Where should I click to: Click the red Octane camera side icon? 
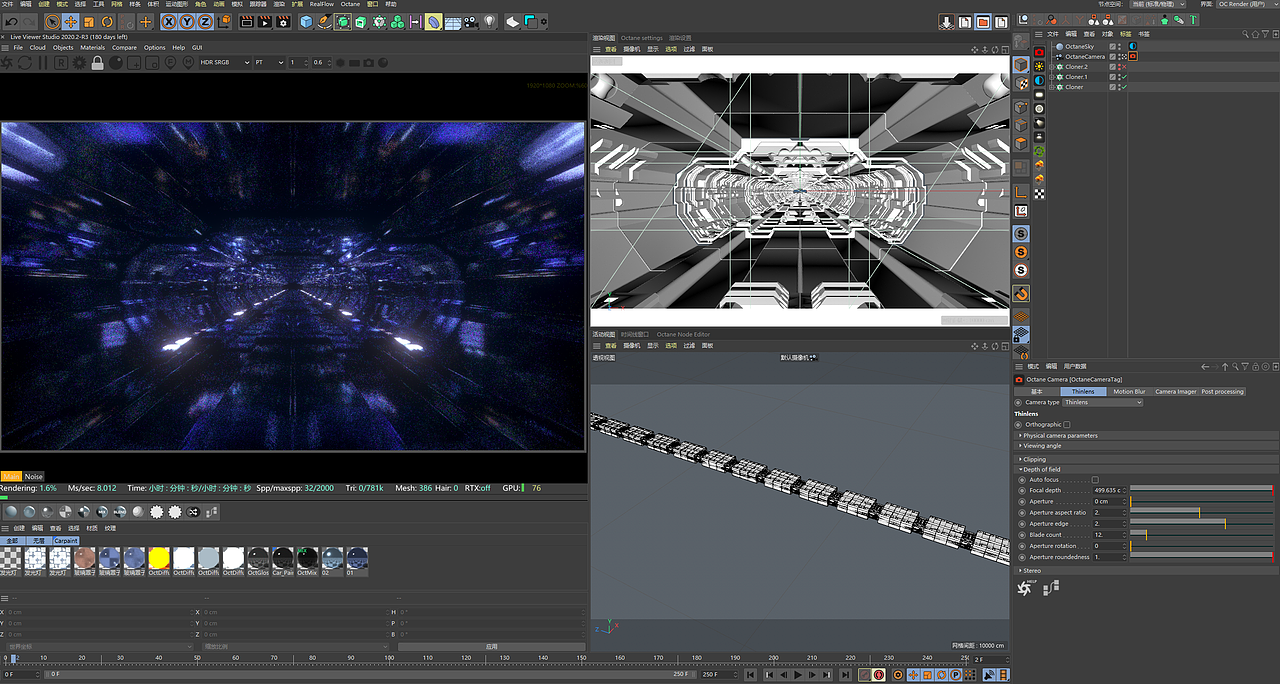1039,52
